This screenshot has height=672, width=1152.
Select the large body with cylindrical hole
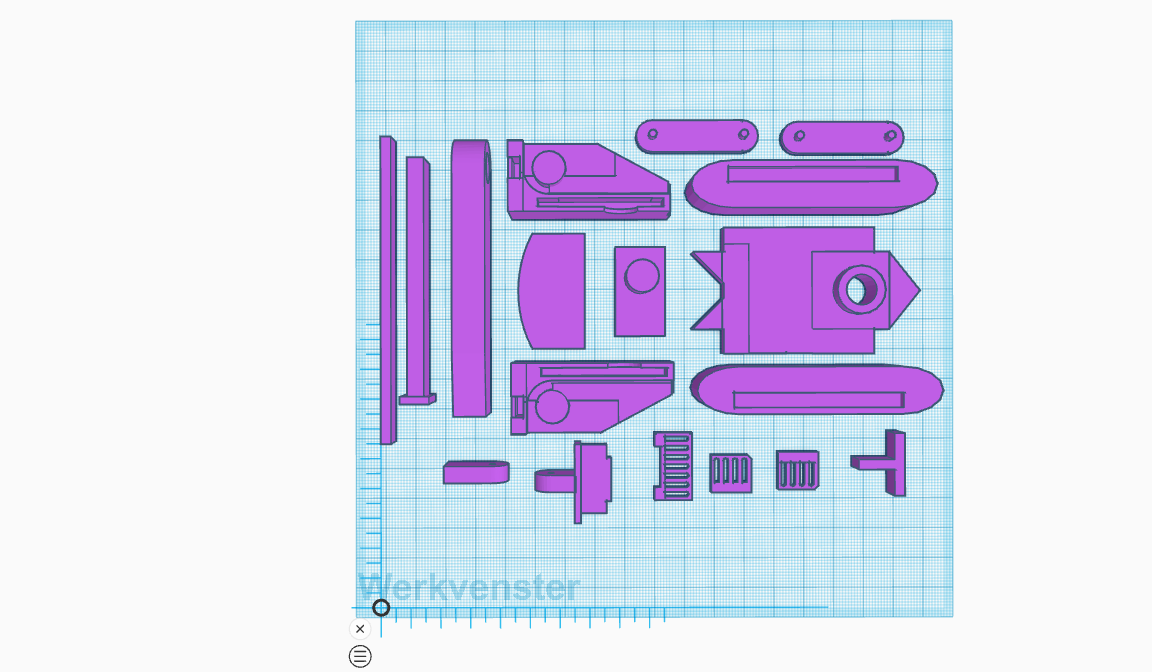(x=804, y=290)
